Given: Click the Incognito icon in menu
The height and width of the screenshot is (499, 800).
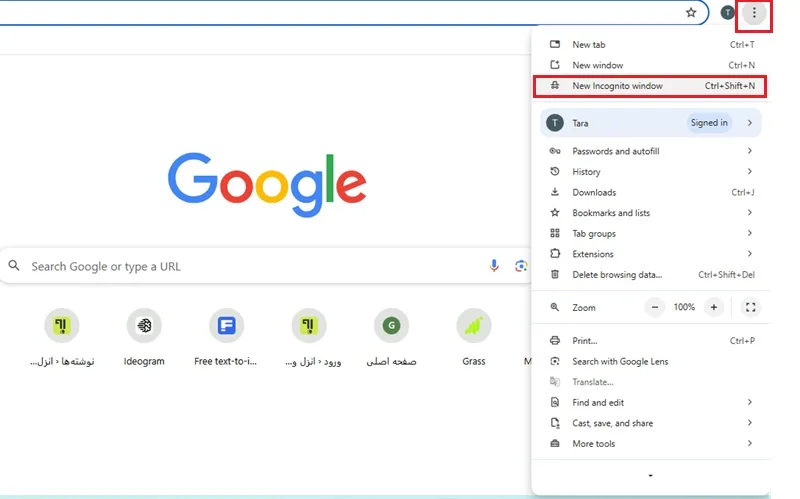Looking at the screenshot, I should [x=555, y=86].
